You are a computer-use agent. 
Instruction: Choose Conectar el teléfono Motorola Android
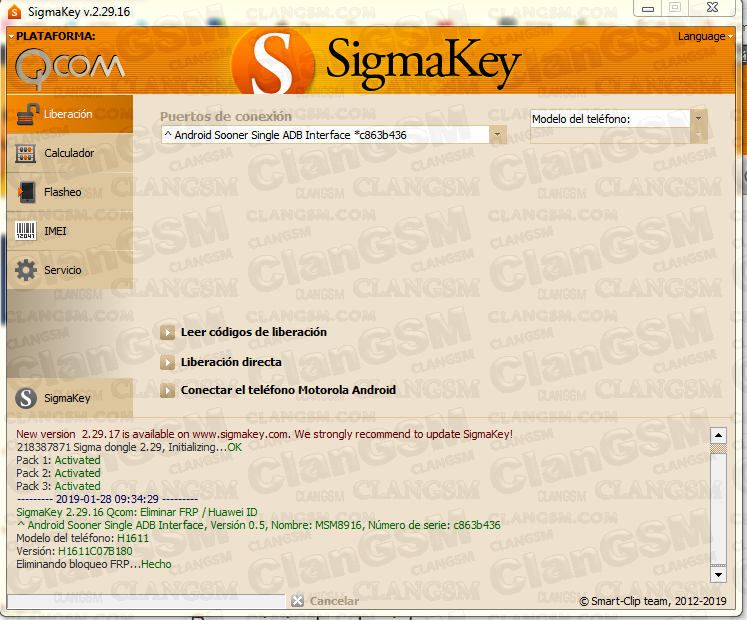(x=288, y=390)
